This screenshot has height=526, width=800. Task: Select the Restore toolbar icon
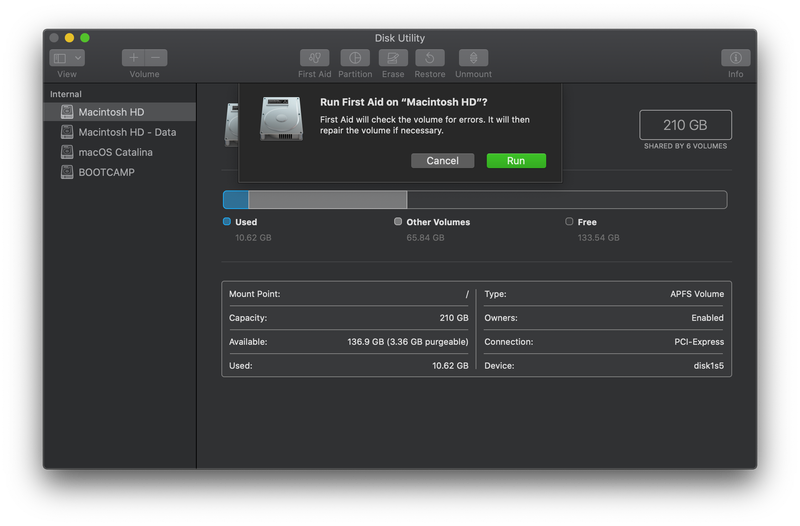coord(430,58)
